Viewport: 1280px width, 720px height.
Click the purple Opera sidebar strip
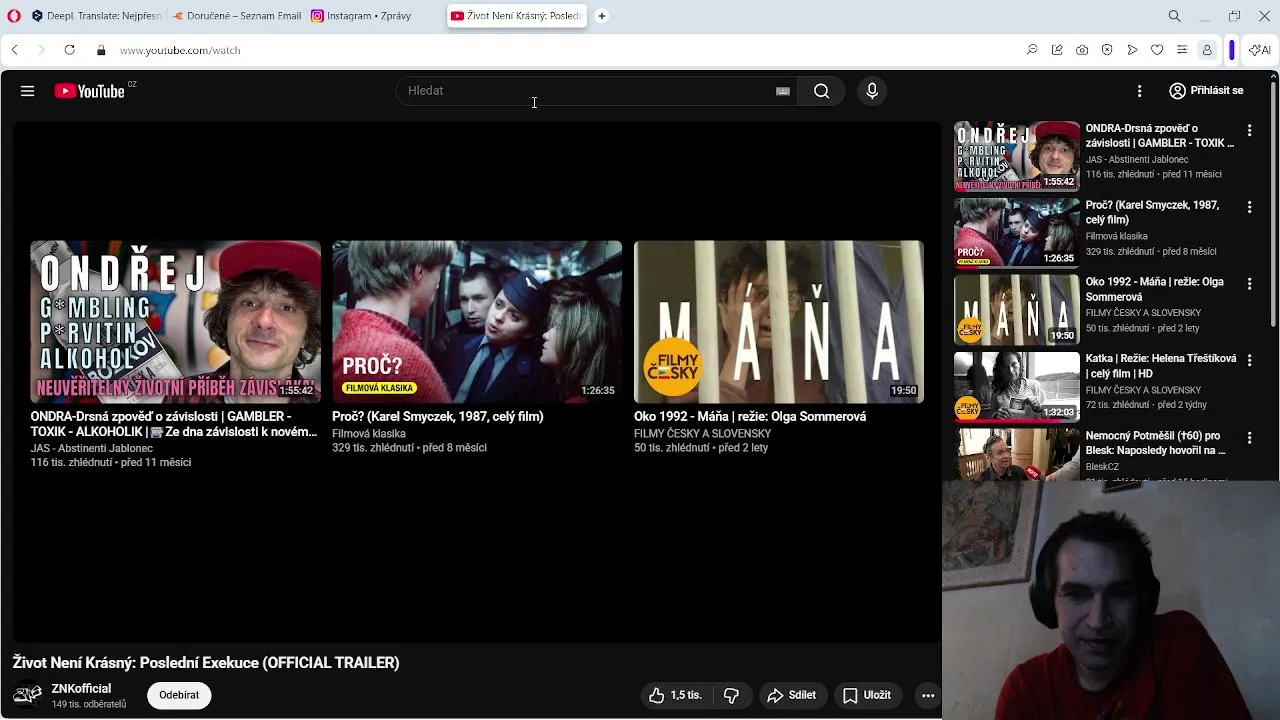point(1232,50)
